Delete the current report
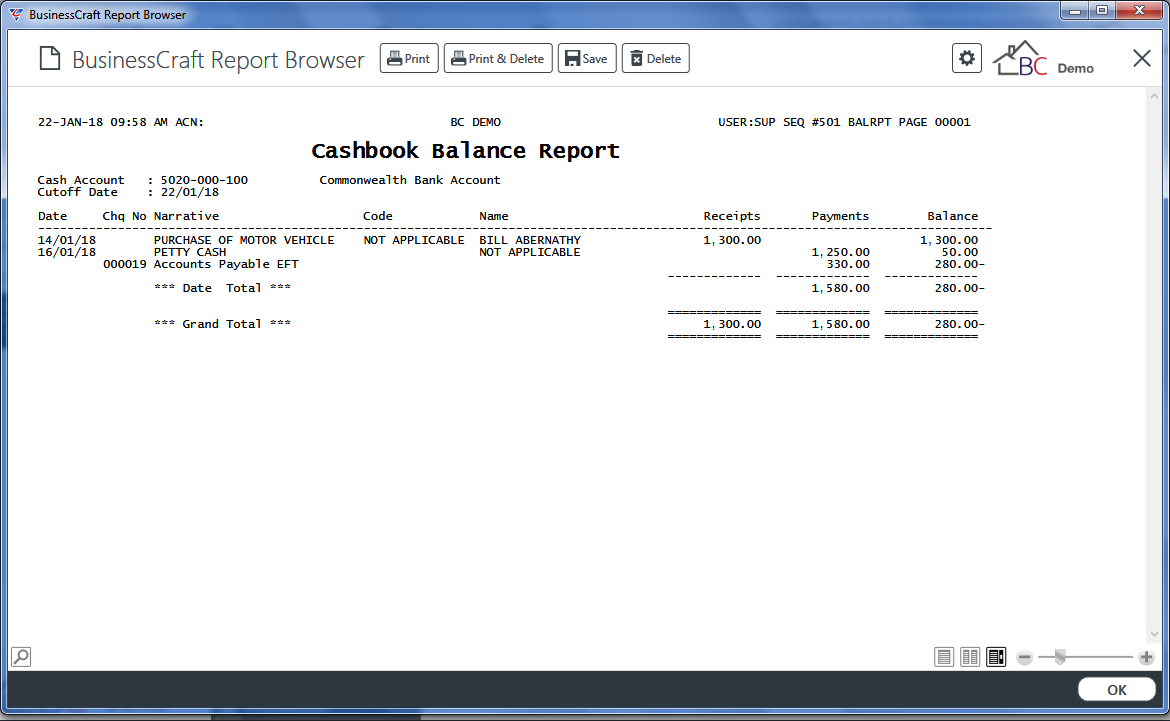This screenshot has height=721, width=1170. click(655, 58)
